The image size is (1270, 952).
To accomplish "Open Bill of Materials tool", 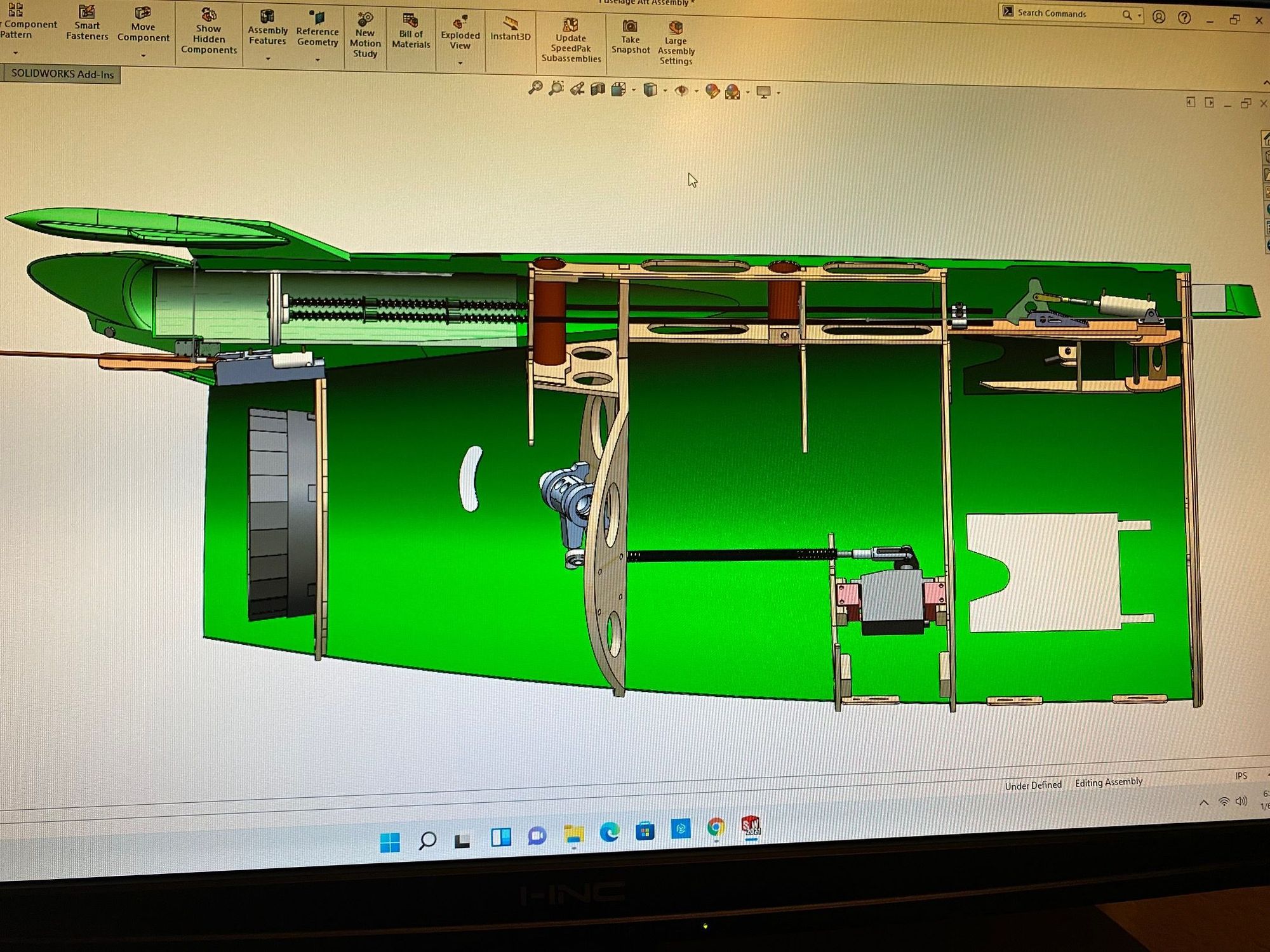I will coord(411,31).
